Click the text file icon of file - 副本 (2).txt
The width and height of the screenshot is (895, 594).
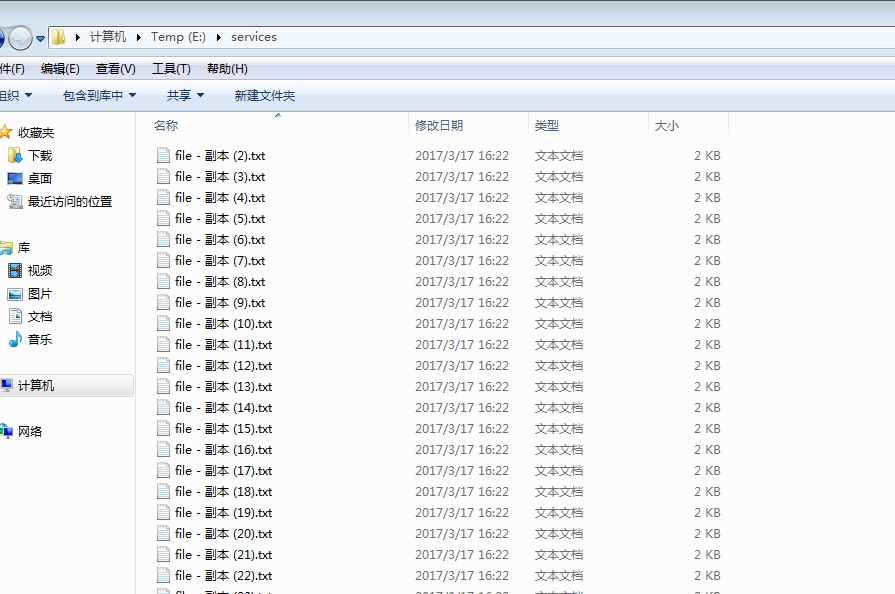click(x=164, y=156)
